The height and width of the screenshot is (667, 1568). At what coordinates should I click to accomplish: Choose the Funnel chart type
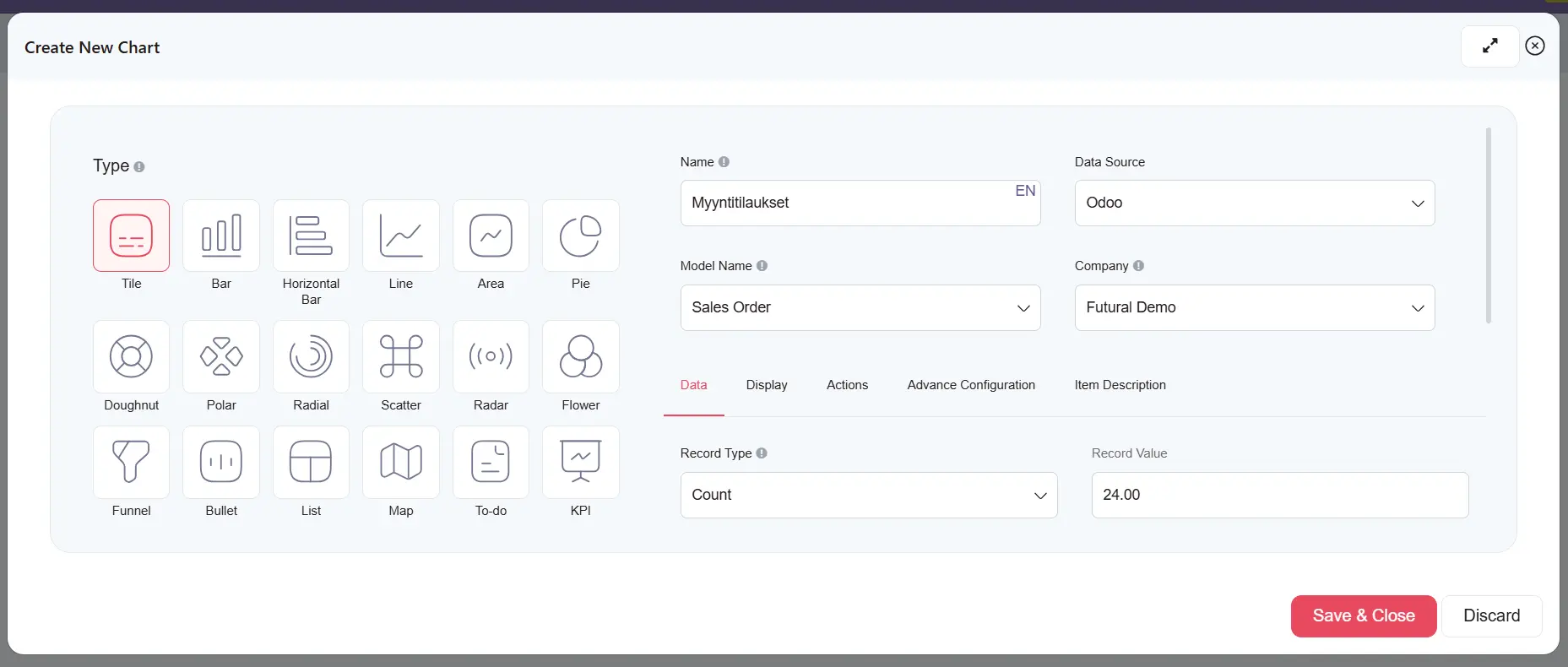pos(131,462)
